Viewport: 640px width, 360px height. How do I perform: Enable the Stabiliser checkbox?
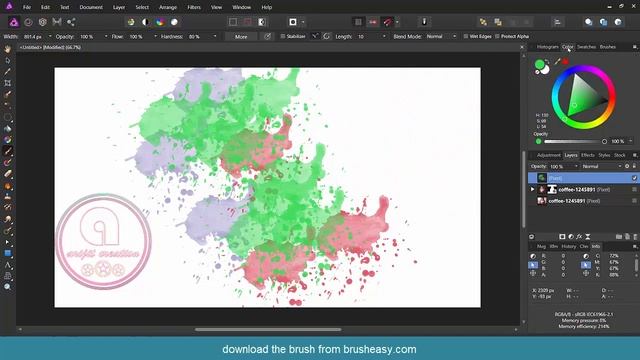pos(282,36)
